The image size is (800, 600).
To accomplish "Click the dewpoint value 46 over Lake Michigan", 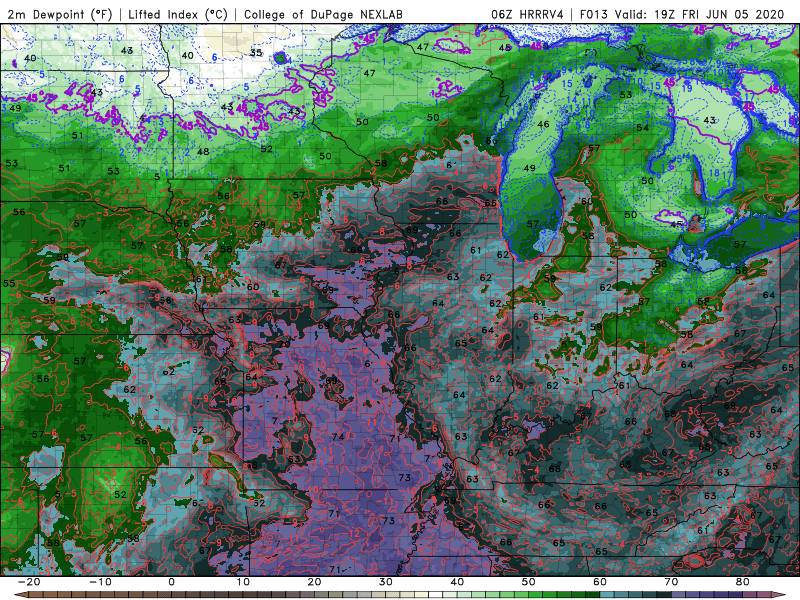I will click(x=543, y=124).
